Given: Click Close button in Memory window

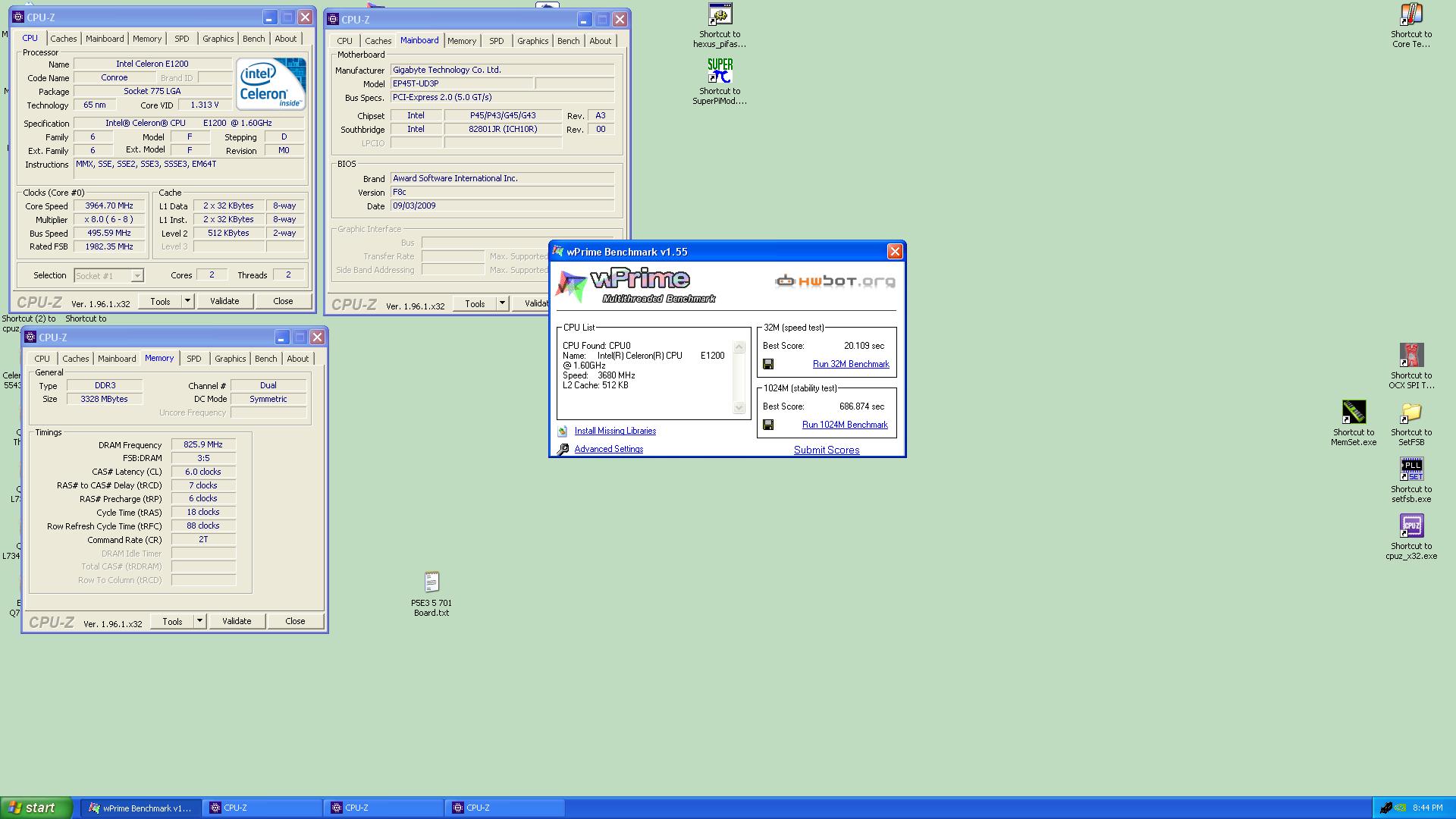Looking at the screenshot, I should click(x=295, y=622).
